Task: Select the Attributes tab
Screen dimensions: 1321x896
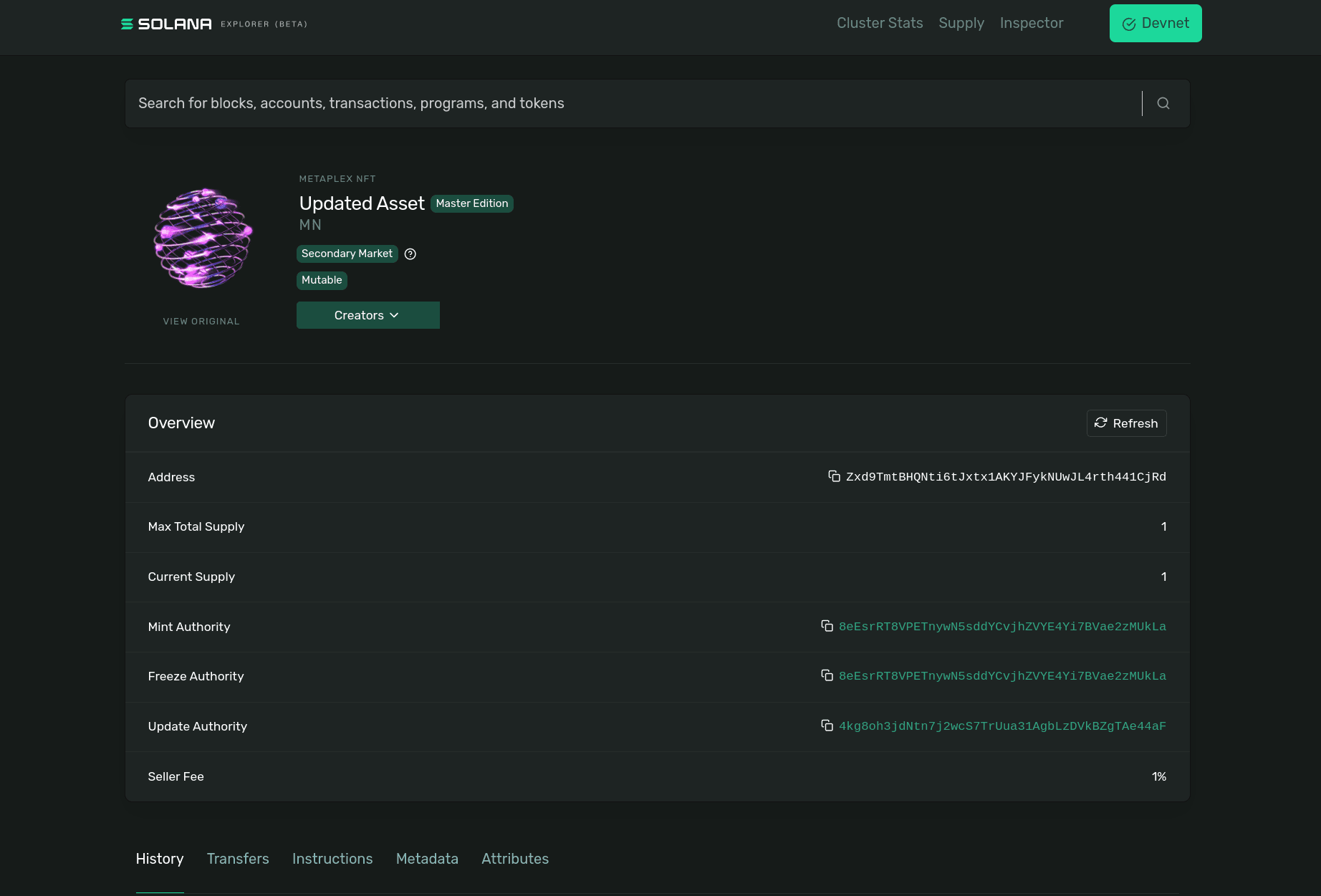Action: pos(514,859)
